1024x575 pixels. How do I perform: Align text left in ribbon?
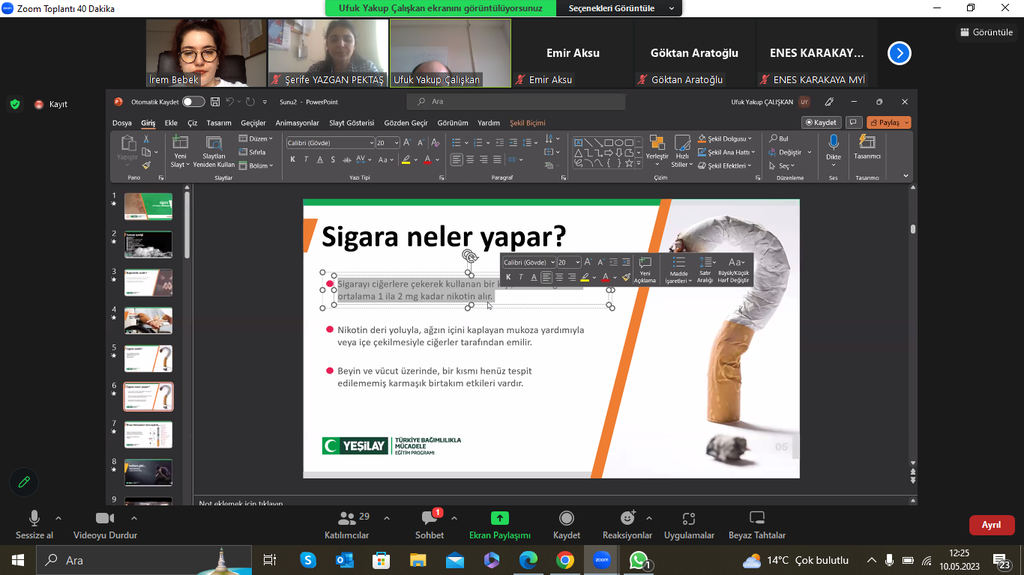[x=456, y=159]
